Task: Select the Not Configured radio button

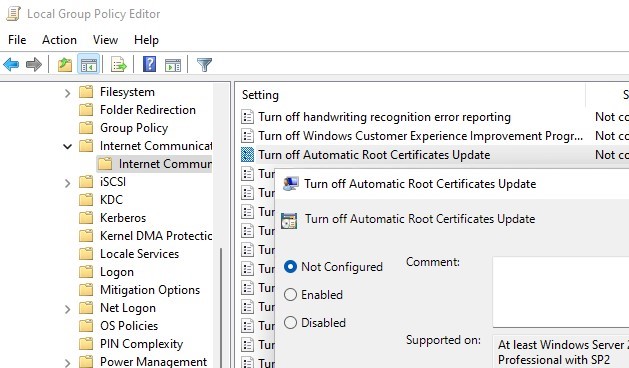Action: coord(290,267)
